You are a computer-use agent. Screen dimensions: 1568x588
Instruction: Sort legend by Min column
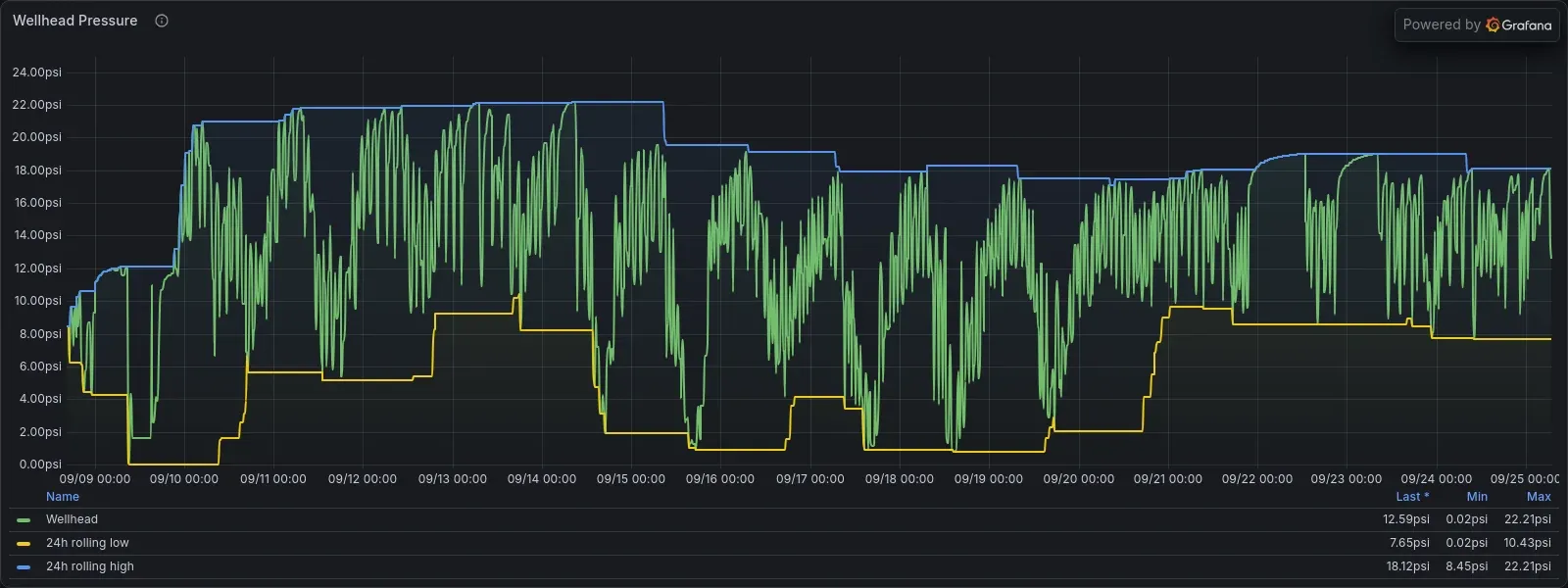[1477, 497]
